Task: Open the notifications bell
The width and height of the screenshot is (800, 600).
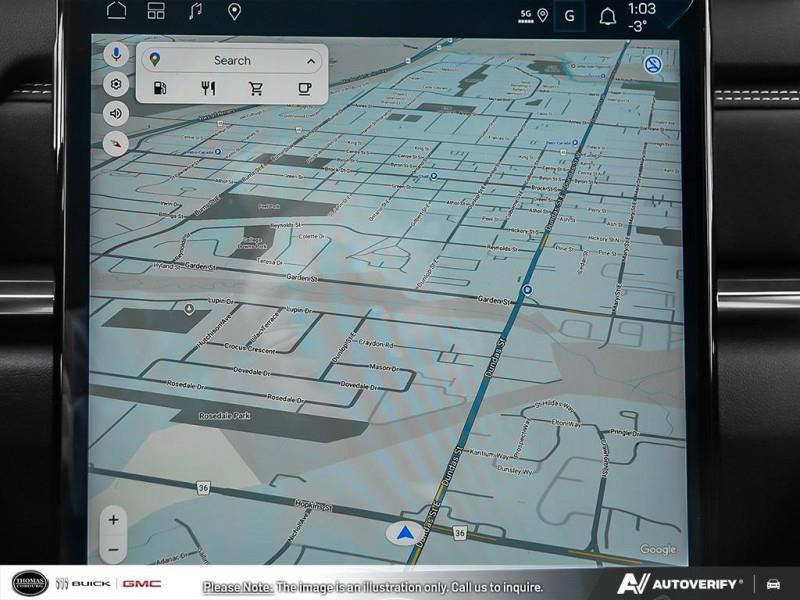Action: [607, 16]
